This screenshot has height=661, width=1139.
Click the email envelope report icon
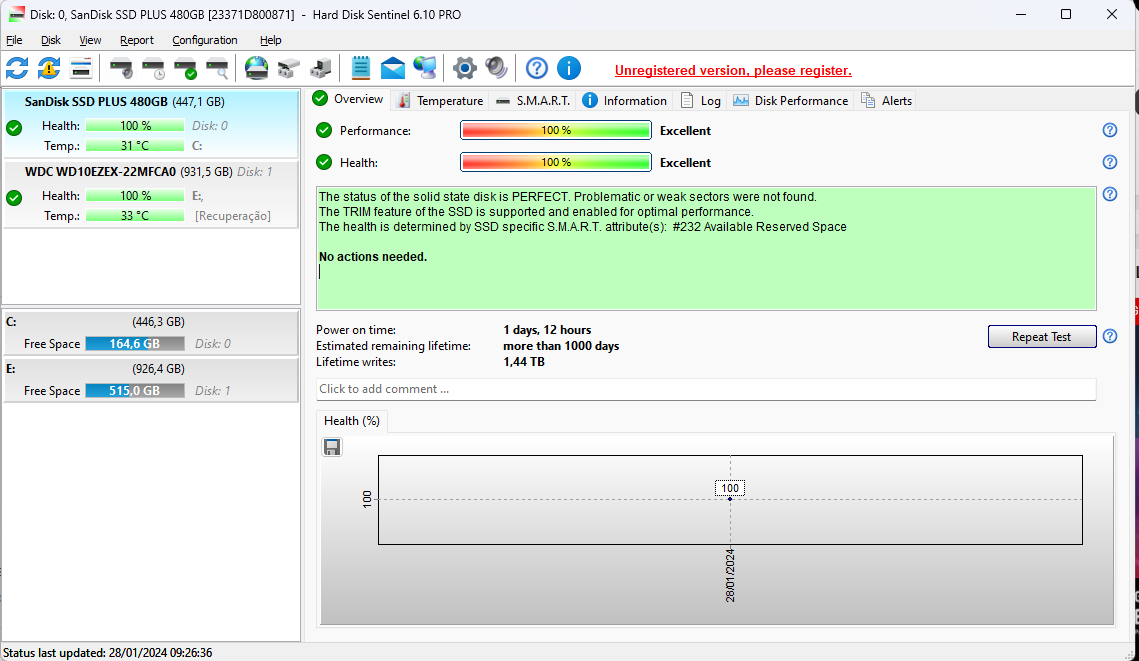[x=392, y=68]
